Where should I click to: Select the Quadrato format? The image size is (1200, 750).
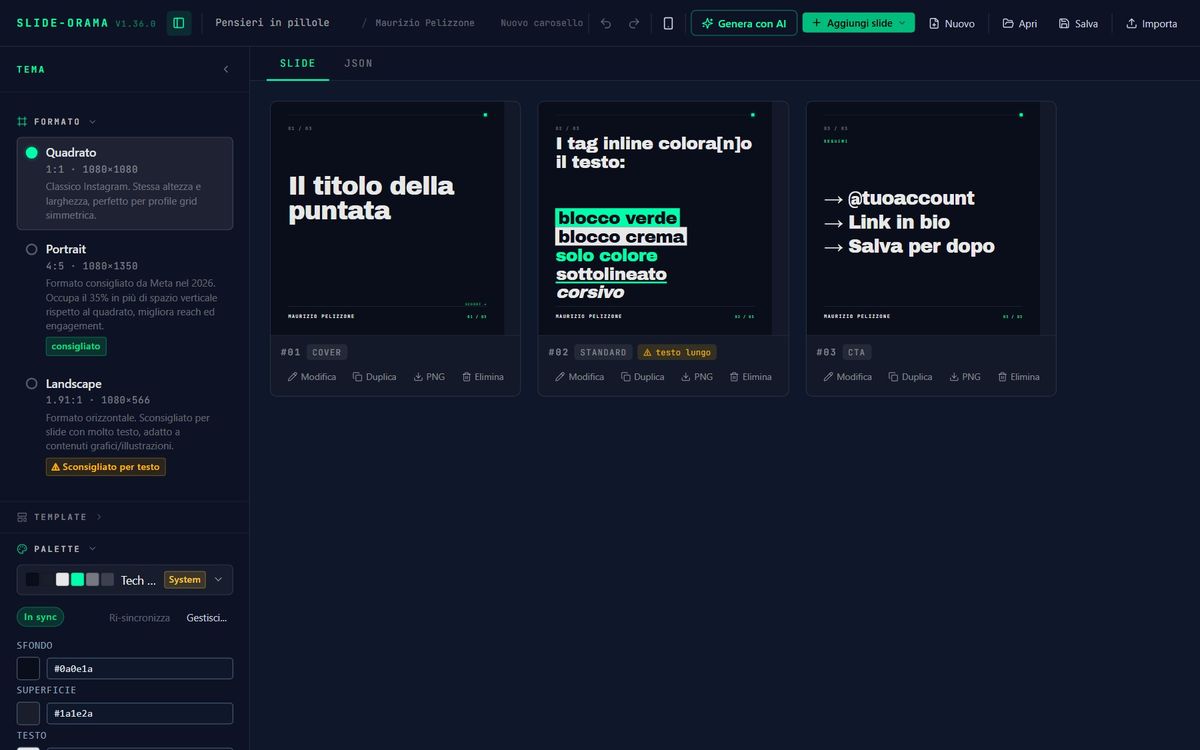click(125, 184)
